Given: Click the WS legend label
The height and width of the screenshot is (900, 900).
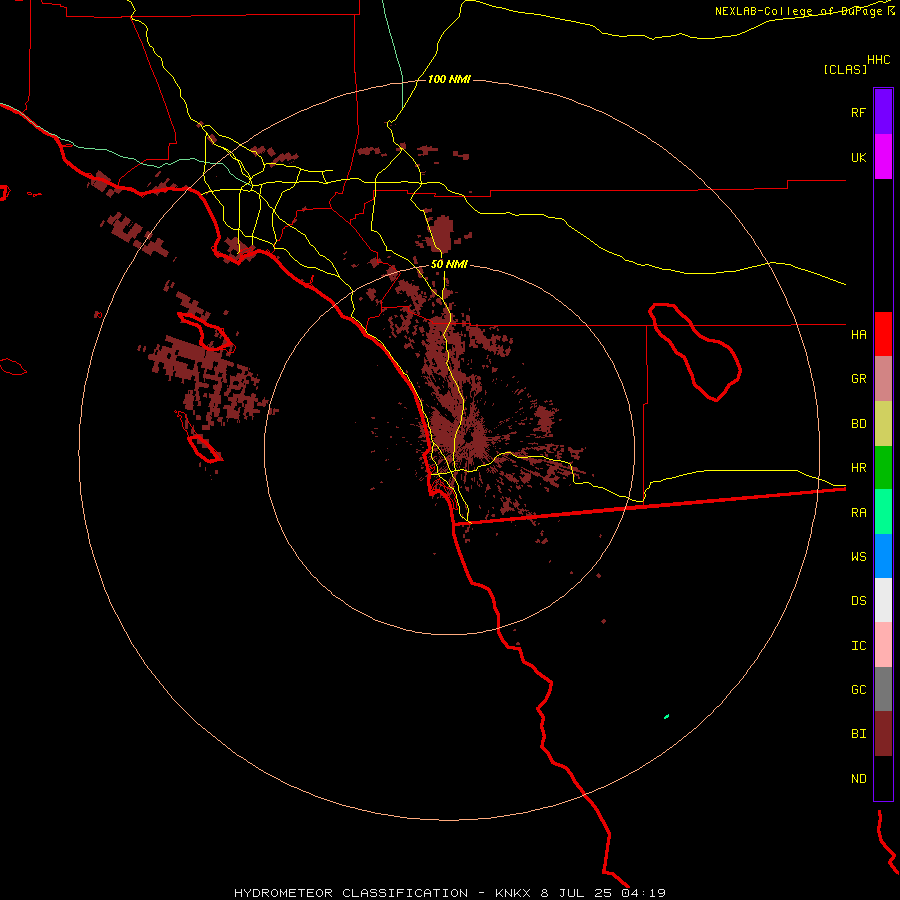Looking at the screenshot, I should (858, 556).
